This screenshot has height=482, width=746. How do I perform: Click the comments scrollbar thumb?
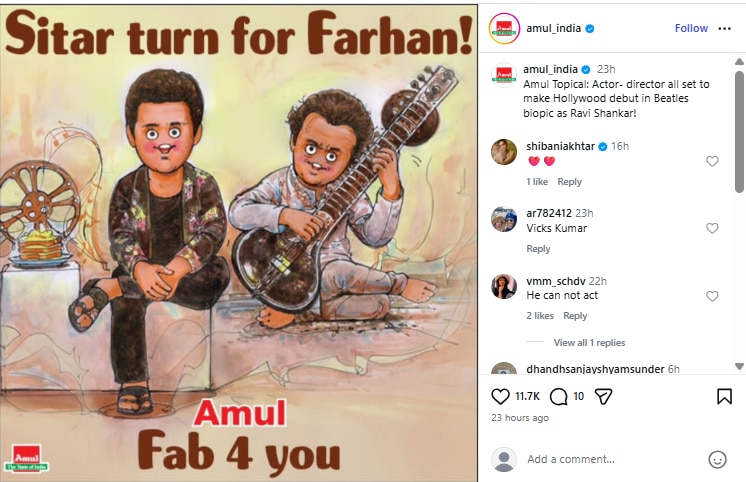pos(739,132)
